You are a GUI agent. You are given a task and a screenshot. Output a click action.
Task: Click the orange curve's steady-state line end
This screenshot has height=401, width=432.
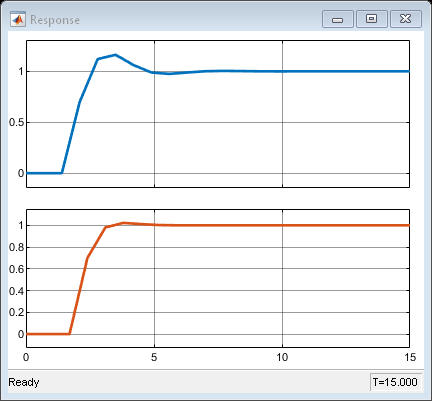click(x=407, y=225)
